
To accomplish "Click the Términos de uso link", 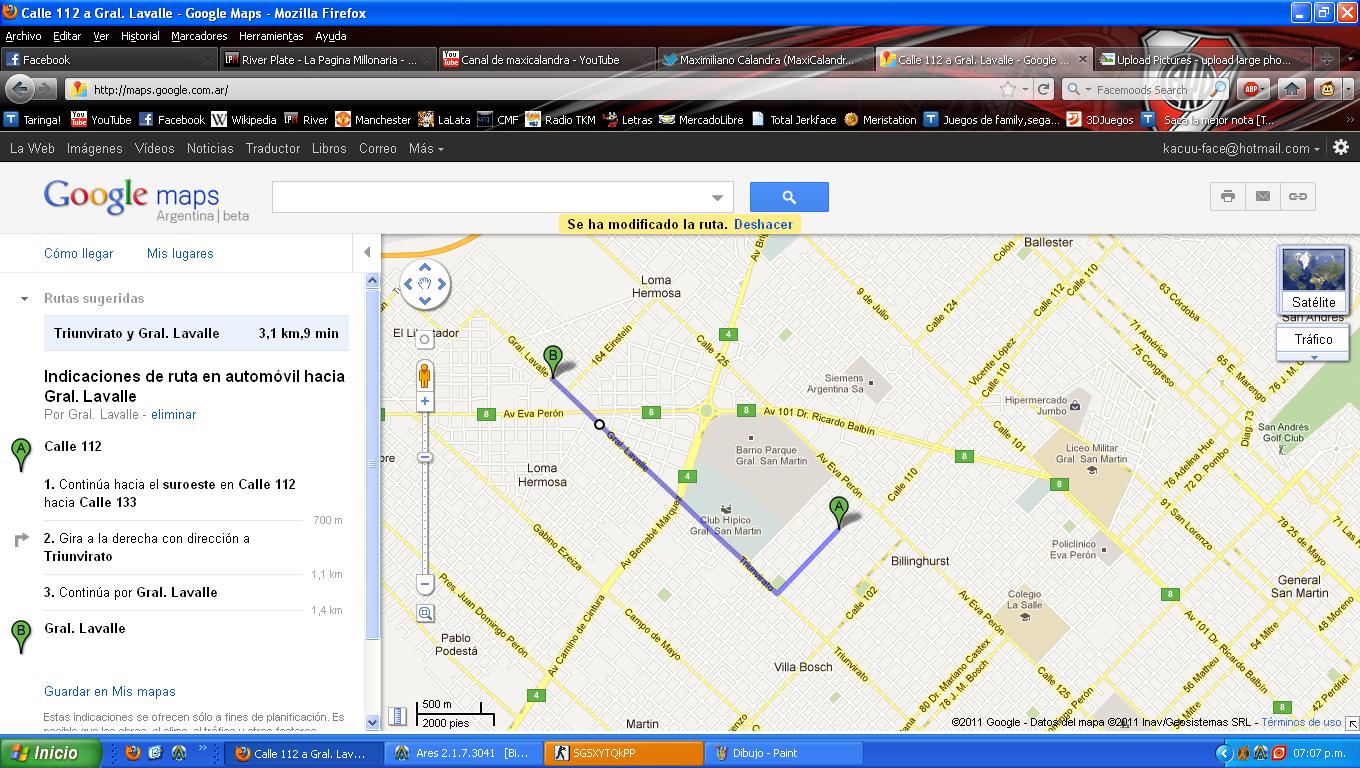I will tap(1301, 722).
